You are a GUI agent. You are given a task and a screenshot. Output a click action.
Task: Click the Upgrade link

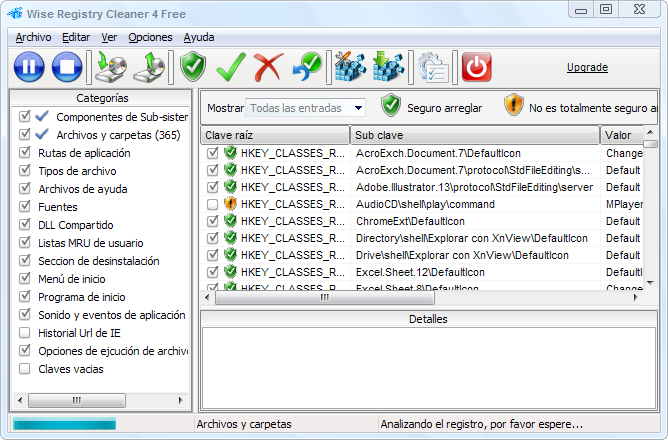[587, 68]
